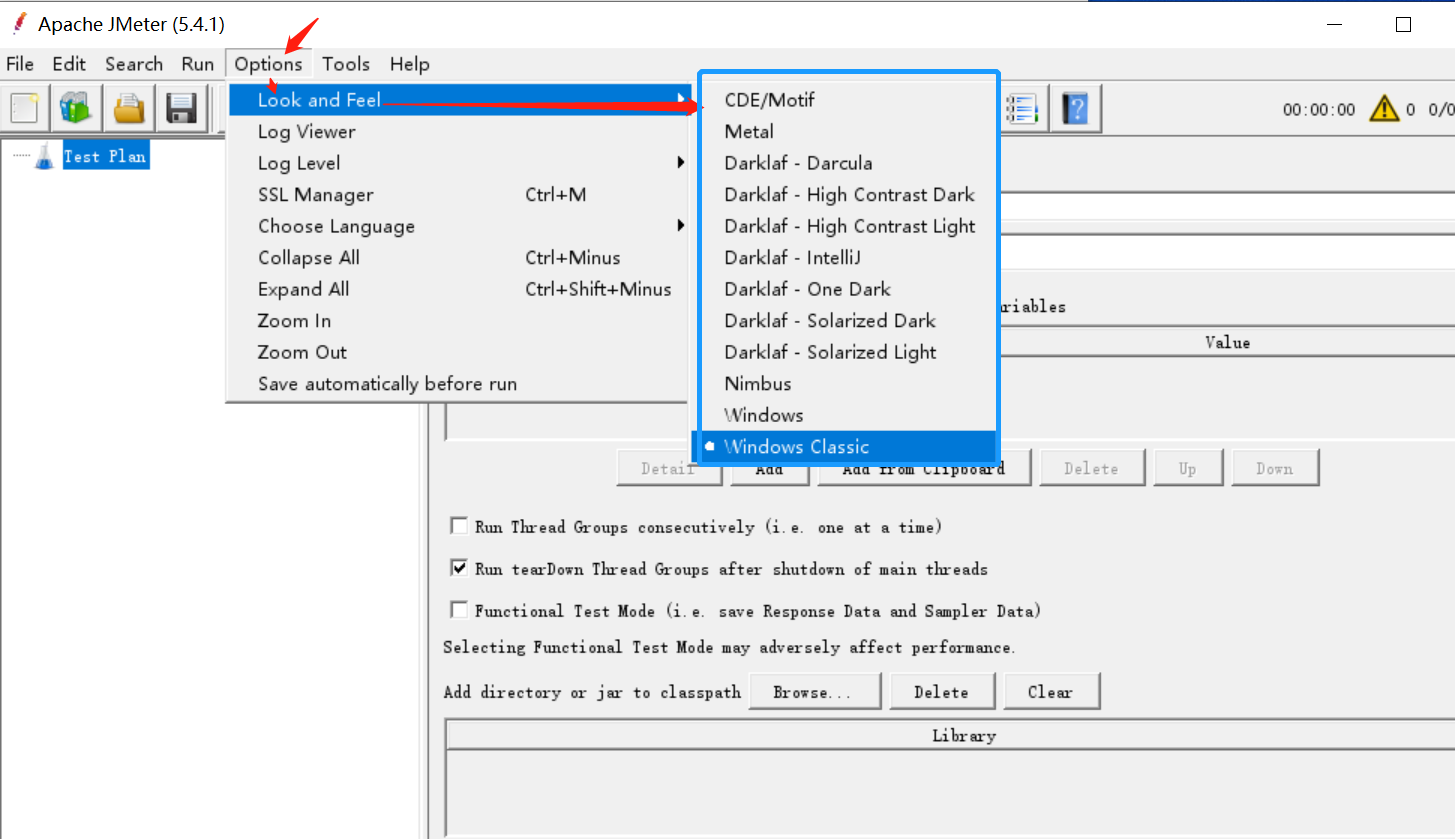1455x839 pixels.
Task: Click the New test plan toolbar icon
Action: (x=25, y=108)
